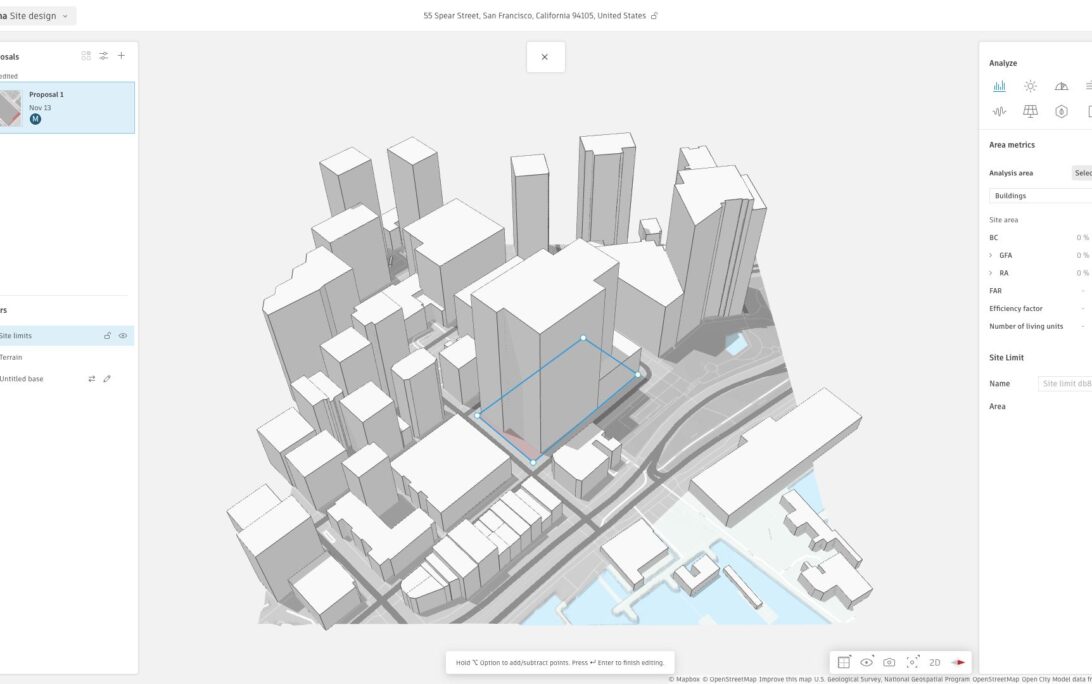Image resolution: width=1092 pixels, height=684 pixels.
Task: Expand the RA metric row
Action: click(x=991, y=273)
